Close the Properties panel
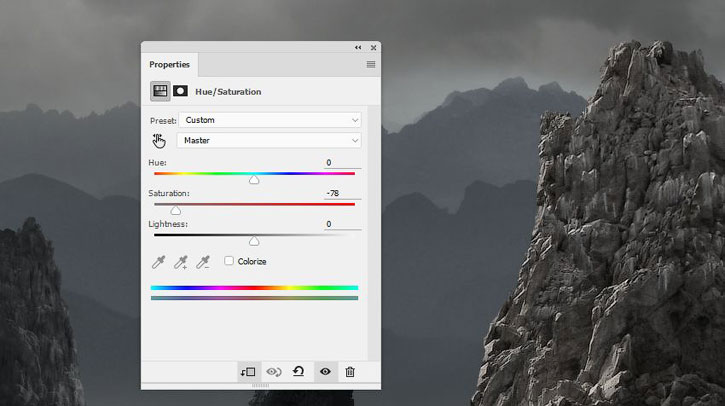This screenshot has height=406, width=725. click(373, 48)
